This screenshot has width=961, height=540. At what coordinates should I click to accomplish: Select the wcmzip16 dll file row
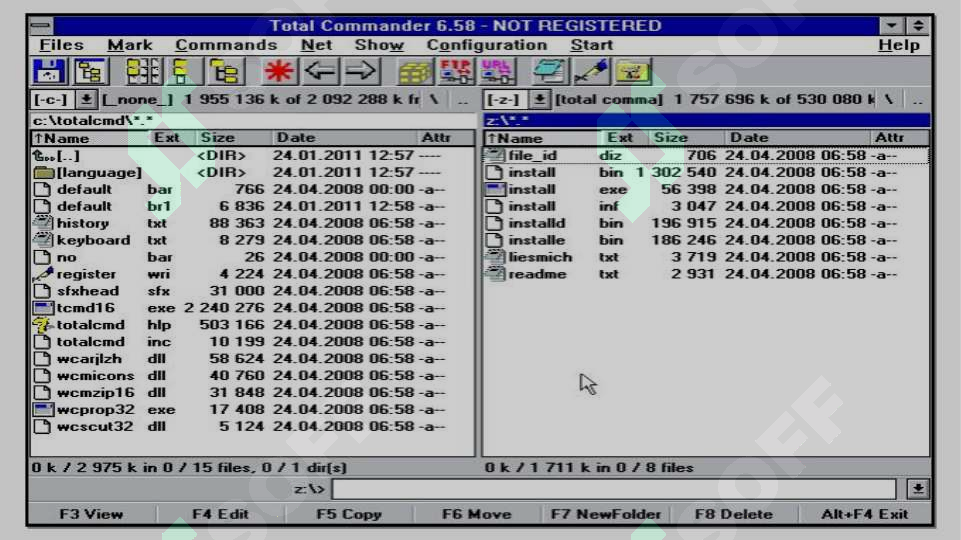click(x=252, y=392)
